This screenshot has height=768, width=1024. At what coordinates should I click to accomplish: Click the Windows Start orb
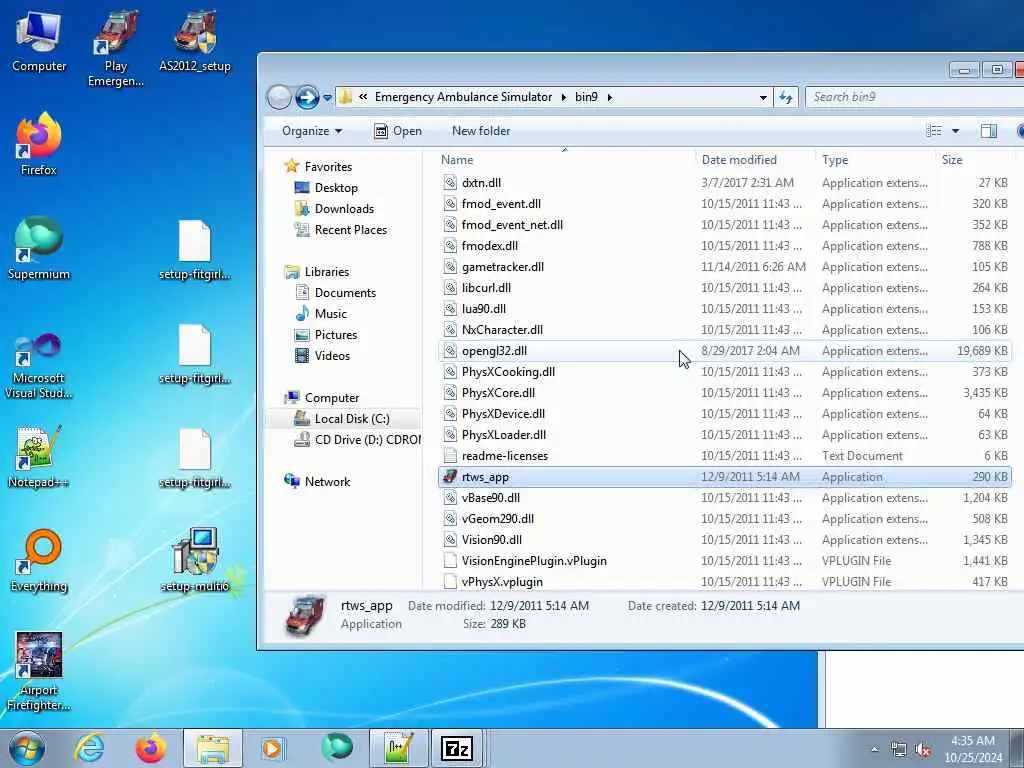click(27, 748)
